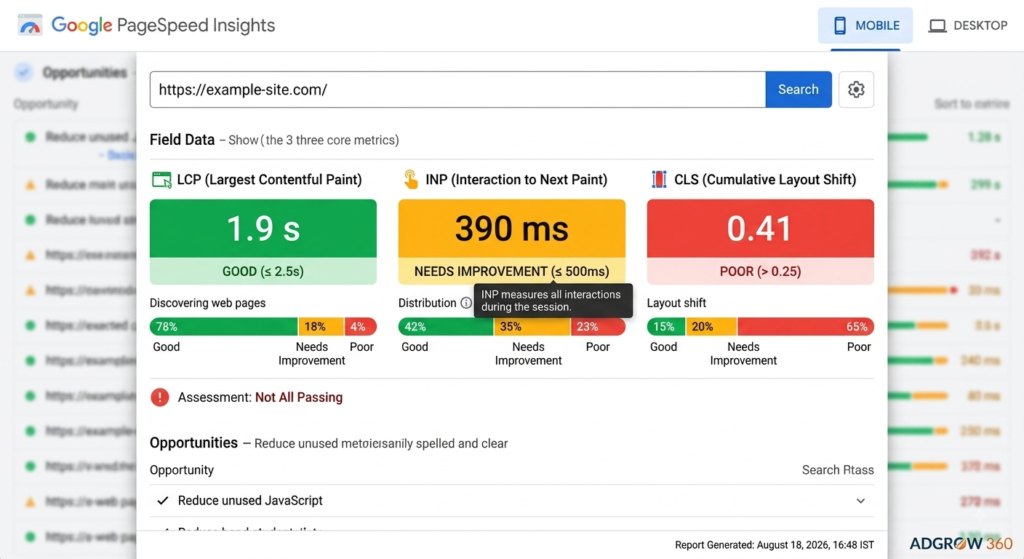Click the CLS layout shift icon

(x=659, y=179)
